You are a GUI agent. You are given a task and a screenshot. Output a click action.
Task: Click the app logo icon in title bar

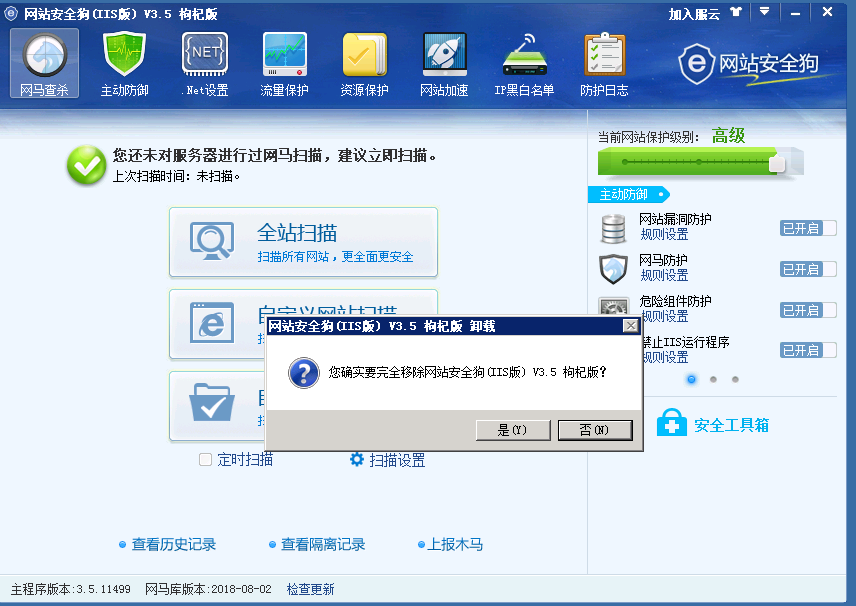click(11, 13)
